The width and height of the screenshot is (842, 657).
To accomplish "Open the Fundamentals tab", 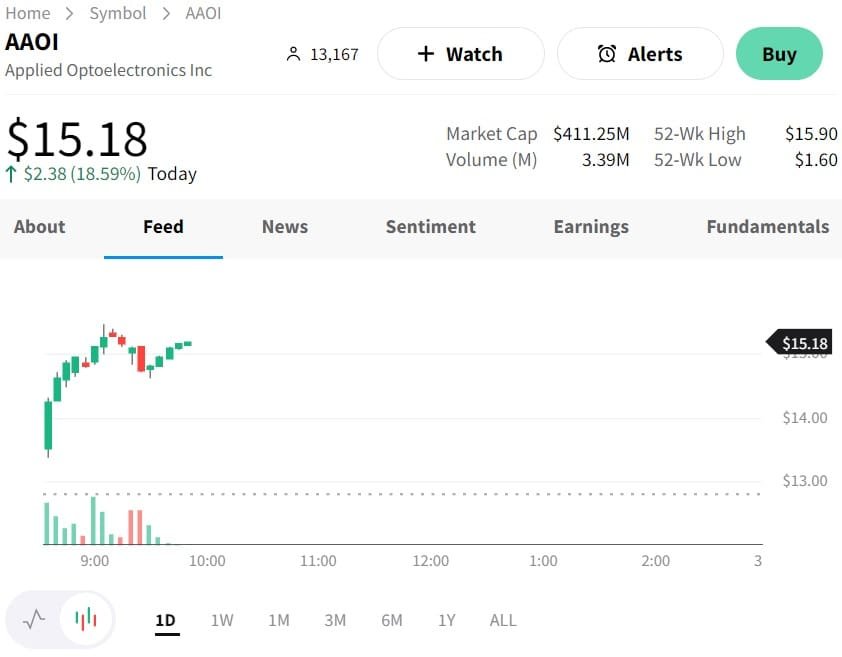I will point(767,227).
